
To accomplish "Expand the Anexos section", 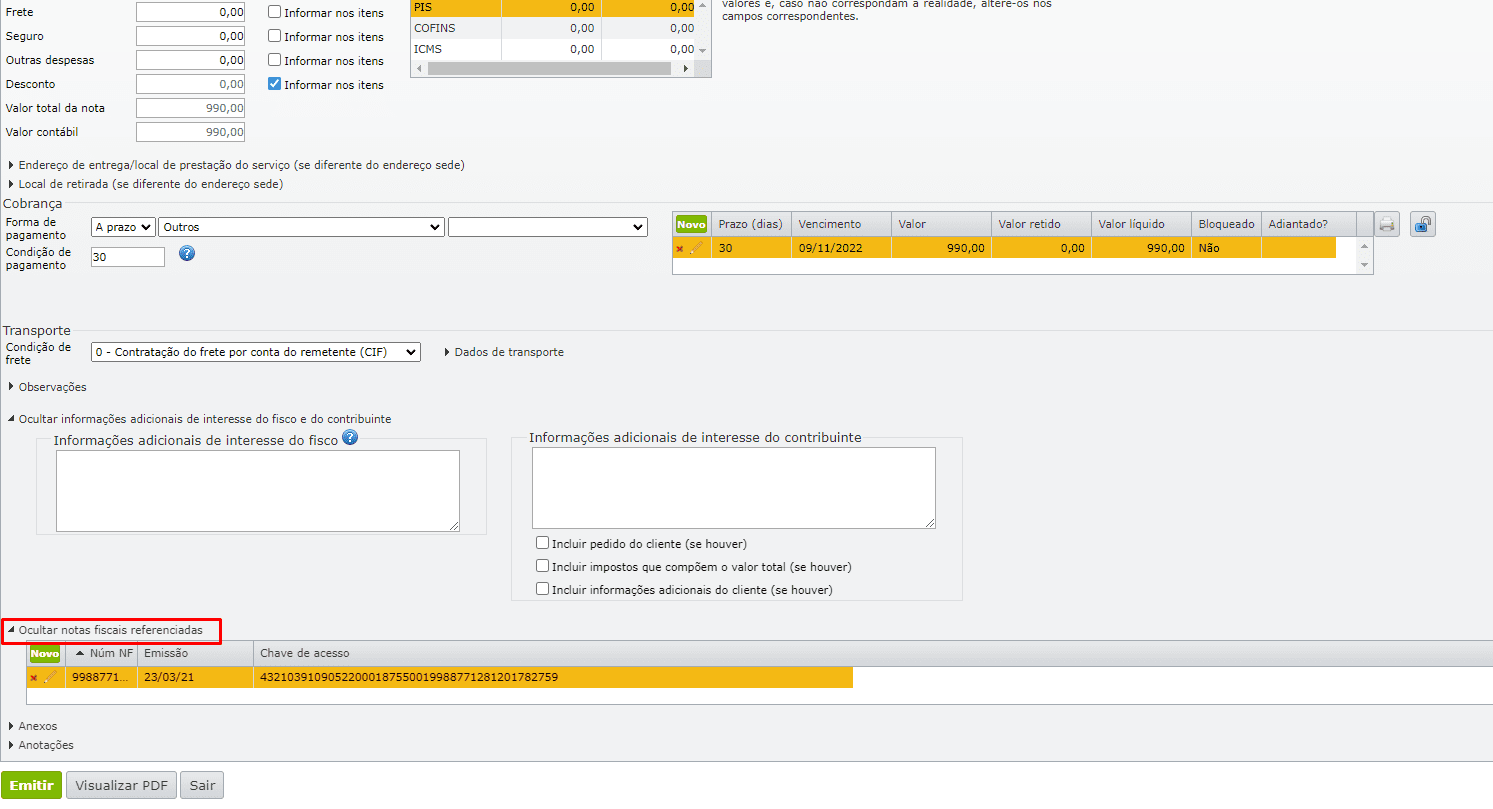I will click(x=32, y=726).
